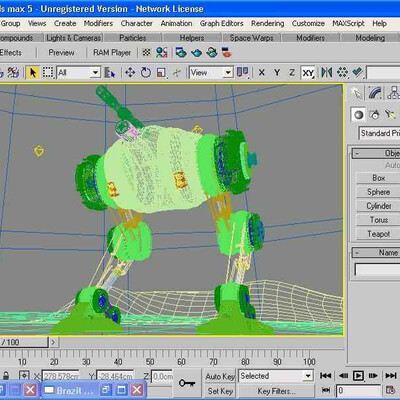Open Material/Map Browser spheres icon
Screen dimensions: 400x400
(162, 53)
